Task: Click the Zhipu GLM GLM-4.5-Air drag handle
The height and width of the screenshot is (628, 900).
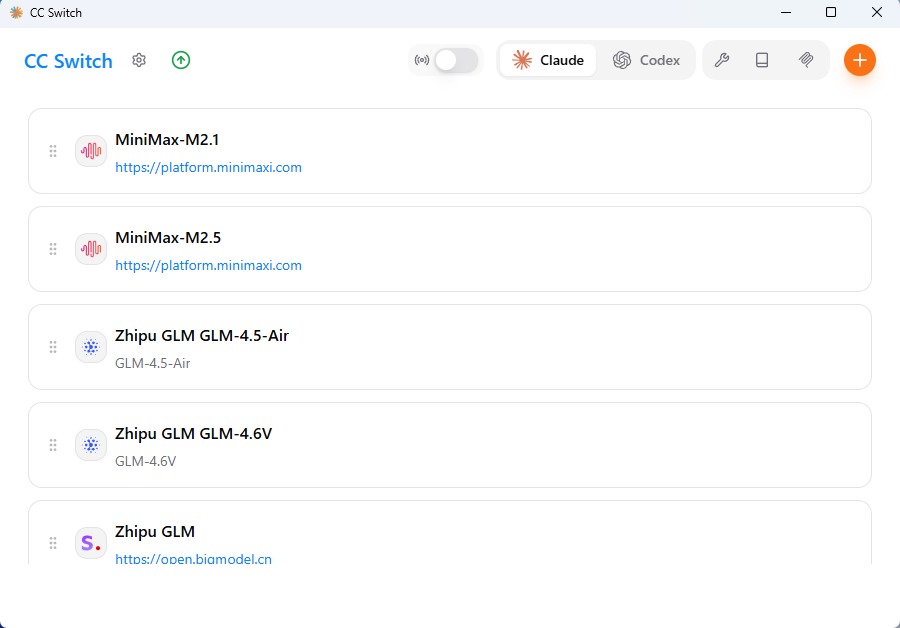Action: tap(53, 347)
